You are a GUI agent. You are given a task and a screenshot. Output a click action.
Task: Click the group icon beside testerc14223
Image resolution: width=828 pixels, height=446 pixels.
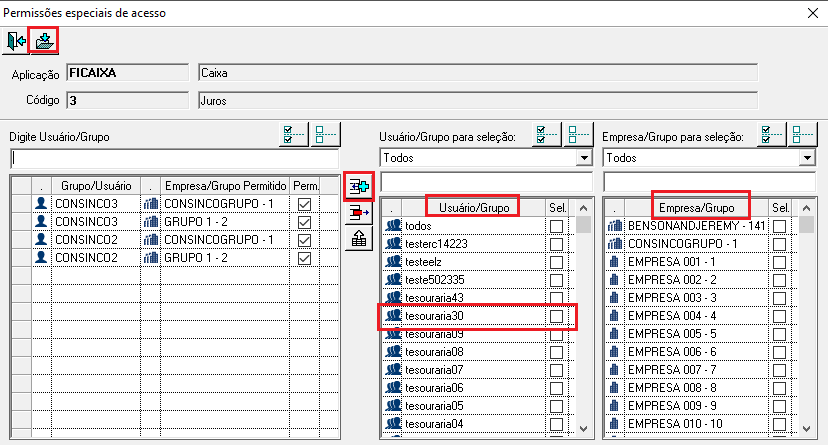[393, 244]
